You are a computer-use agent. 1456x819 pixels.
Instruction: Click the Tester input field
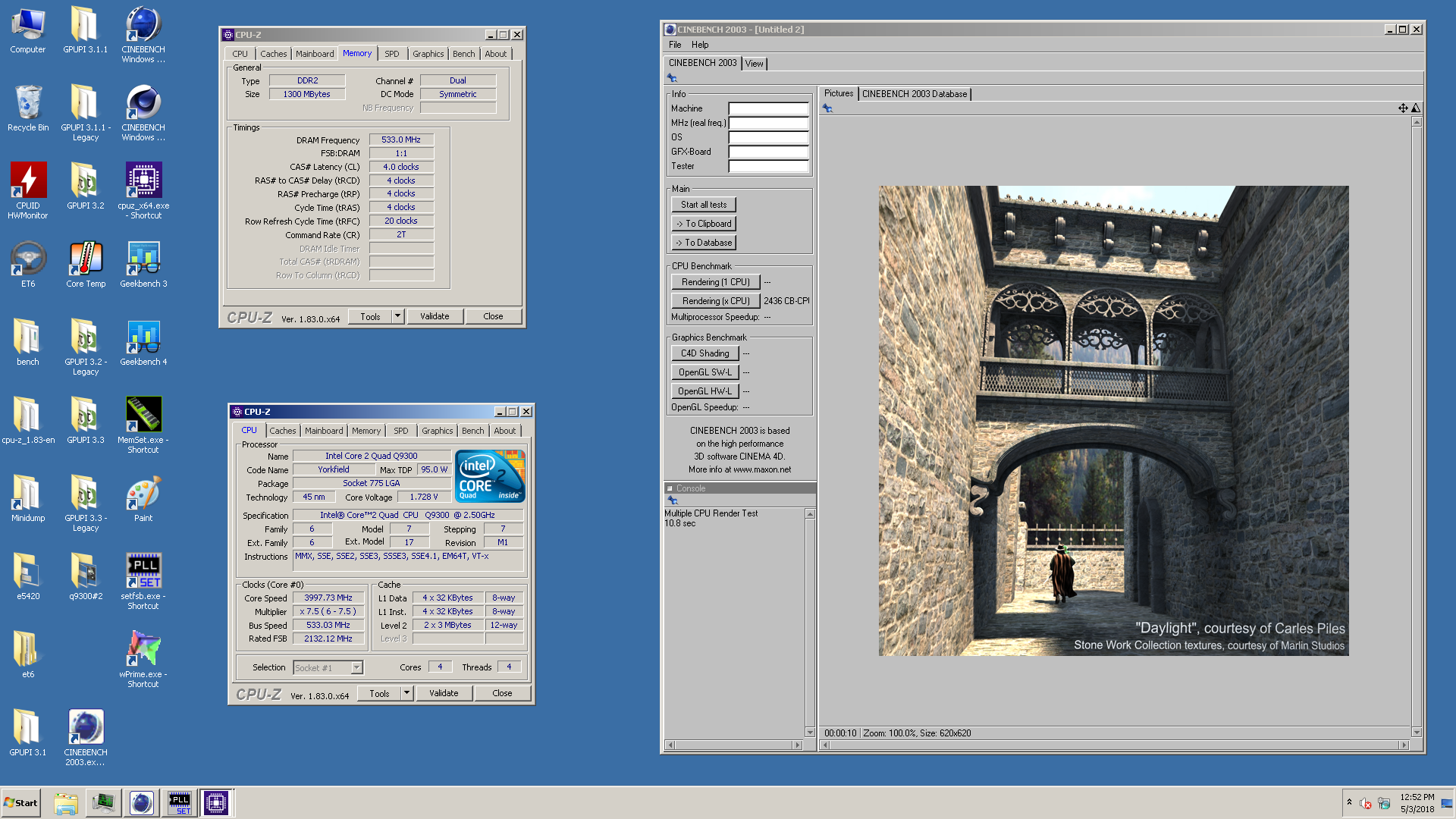click(769, 166)
